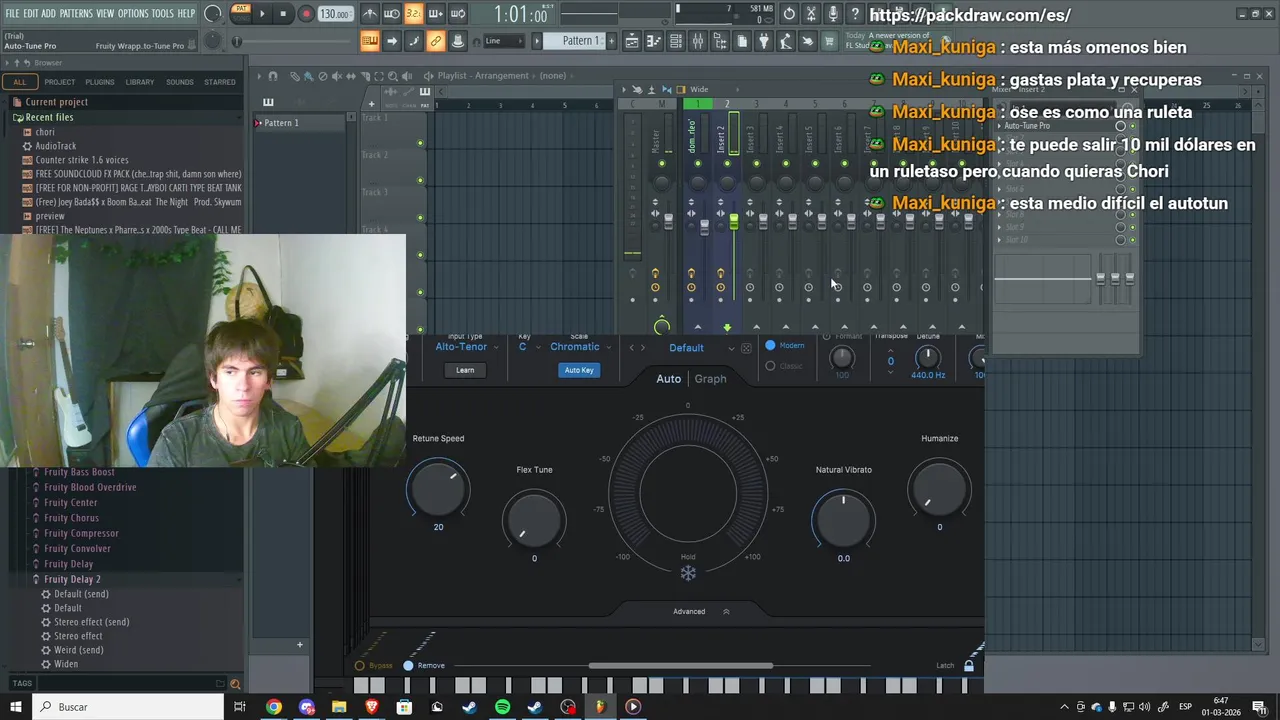This screenshot has width=1280, height=720.
Task: Click the shopping cart icon
Action: point(830,41)
